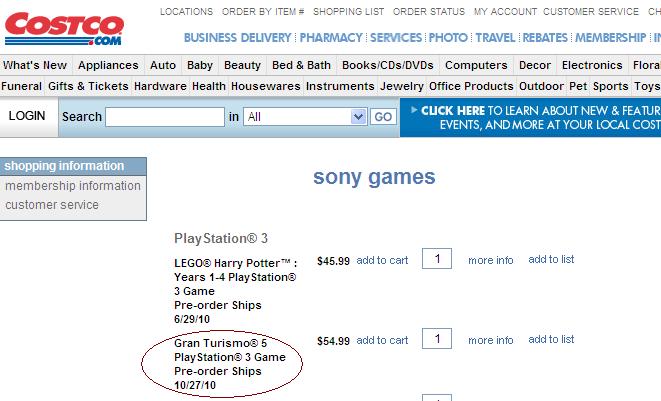
Task: Open customer service sidebar link
Action: coord(52,205)
